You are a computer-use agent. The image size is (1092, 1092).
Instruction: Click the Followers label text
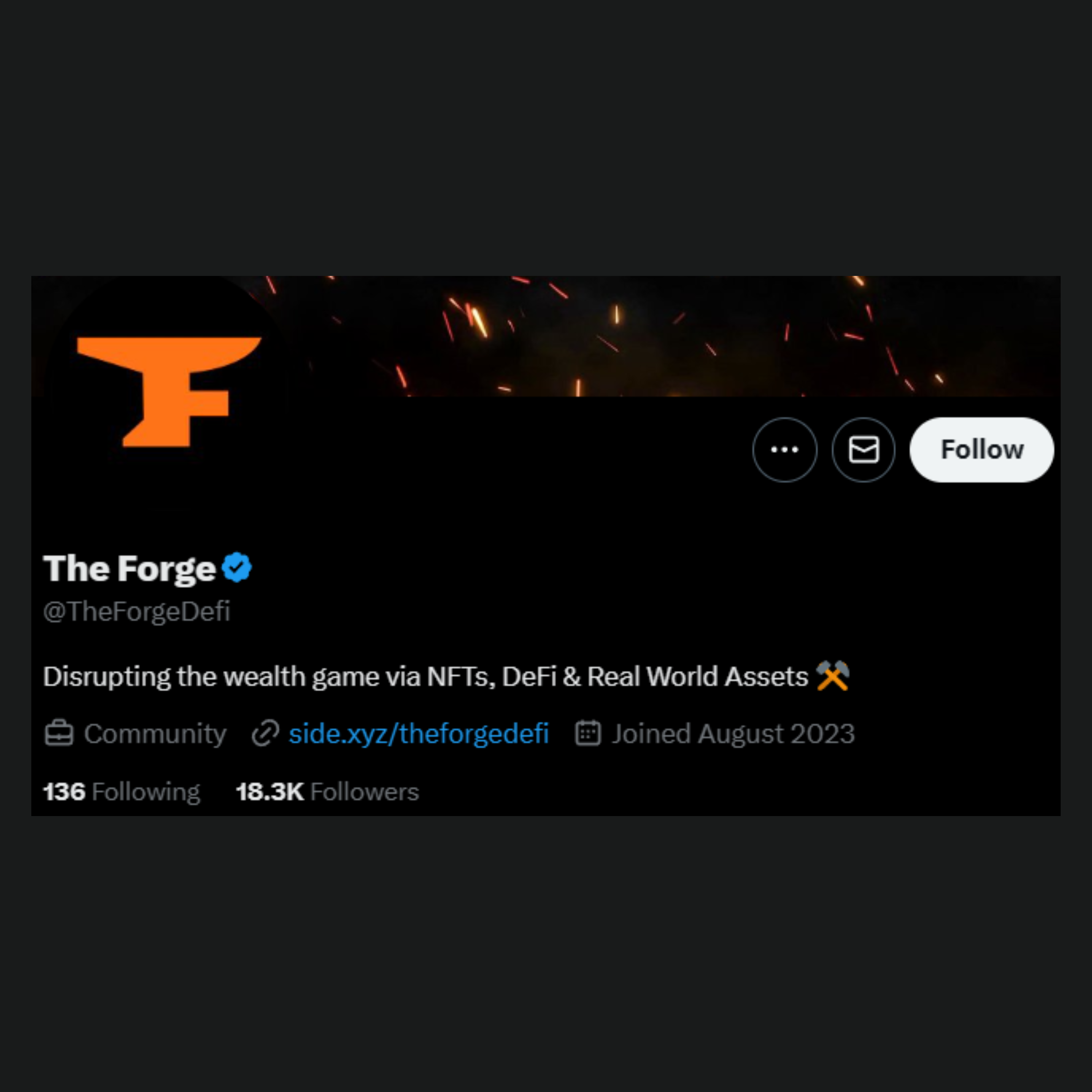coord(365,792)
